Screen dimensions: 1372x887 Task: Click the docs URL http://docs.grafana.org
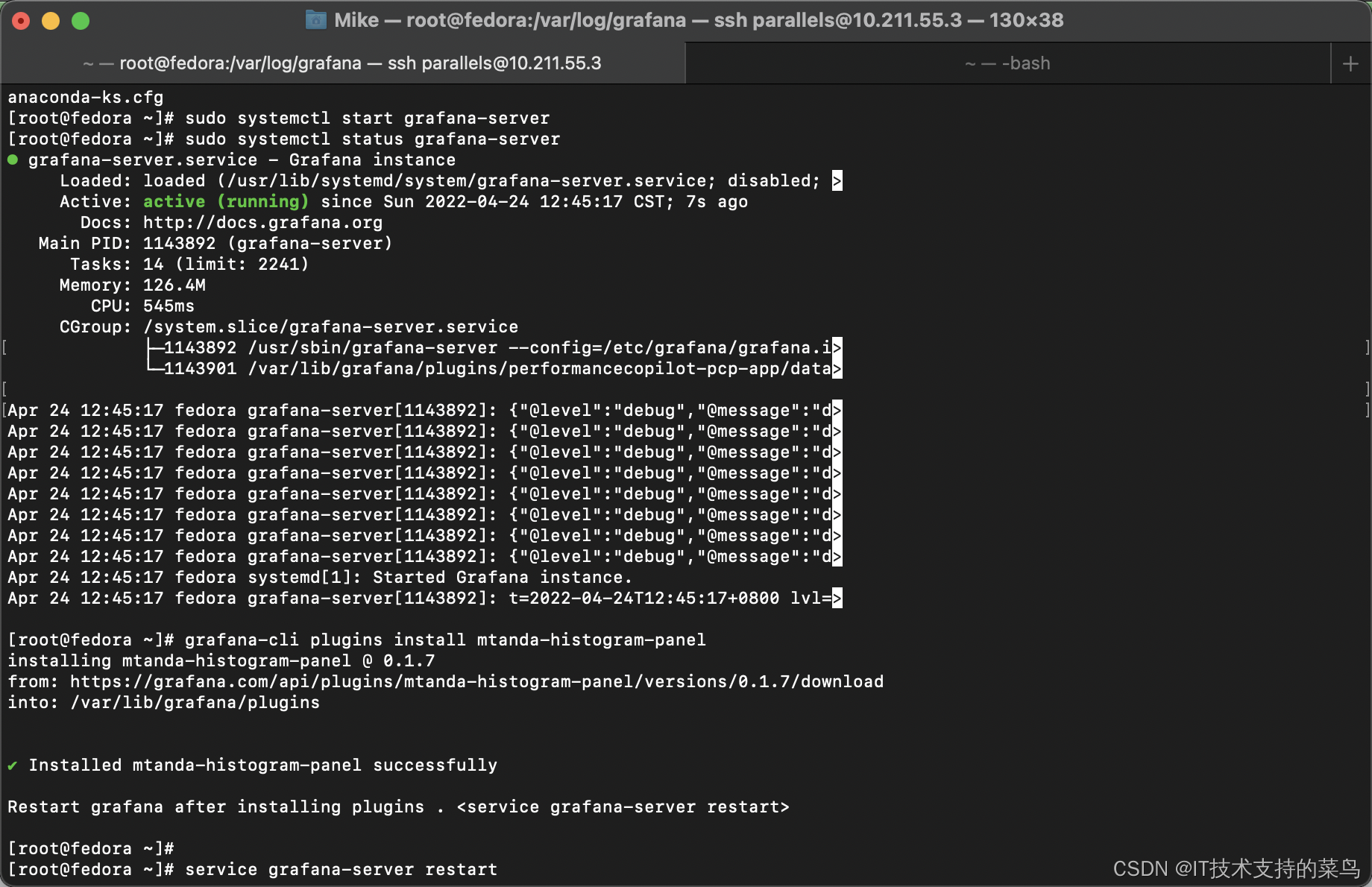[x=262, y=222]
